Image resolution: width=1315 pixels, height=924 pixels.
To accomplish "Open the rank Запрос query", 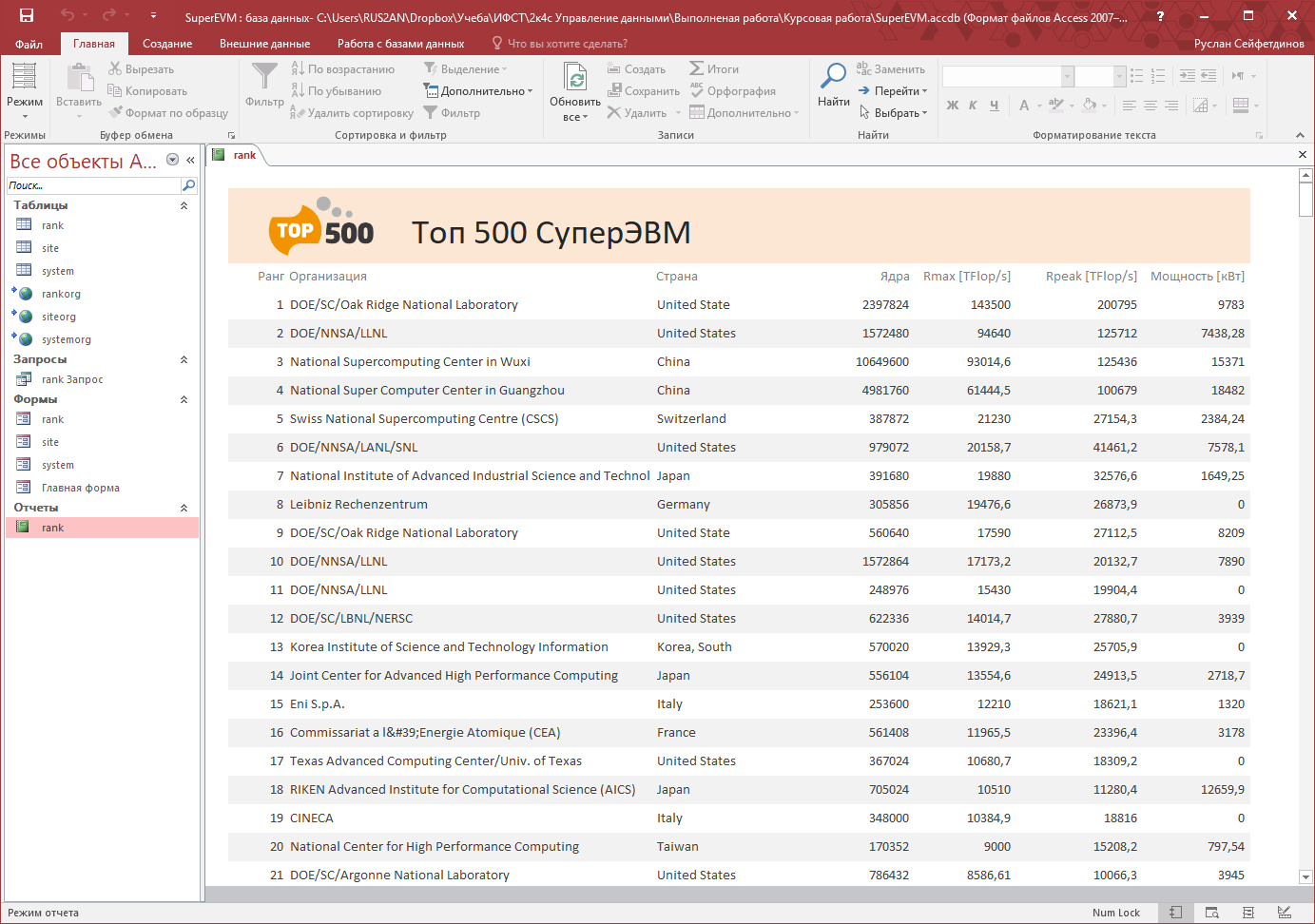I will click(x=72, y=379).
